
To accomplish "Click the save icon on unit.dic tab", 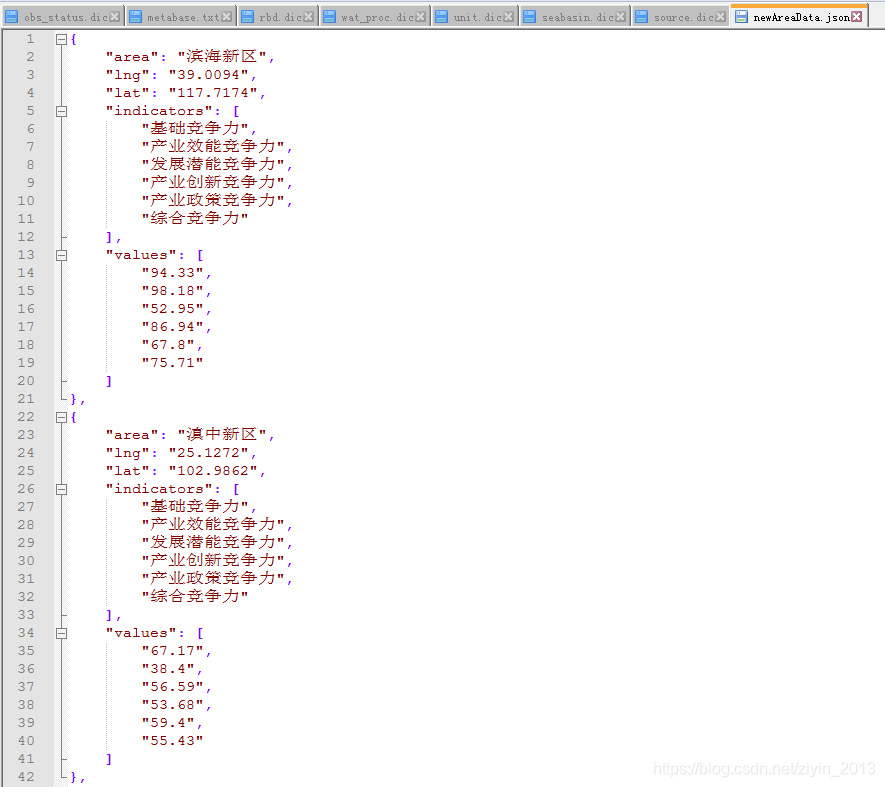I will [x=441, y=17].
